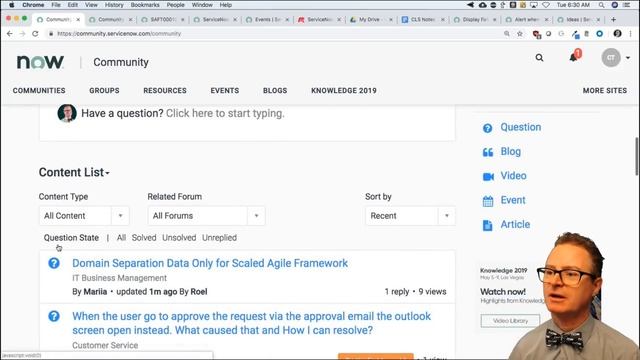Open the Sort by Recent dropdown
640x360 pixels.
[x=410, y=216]
